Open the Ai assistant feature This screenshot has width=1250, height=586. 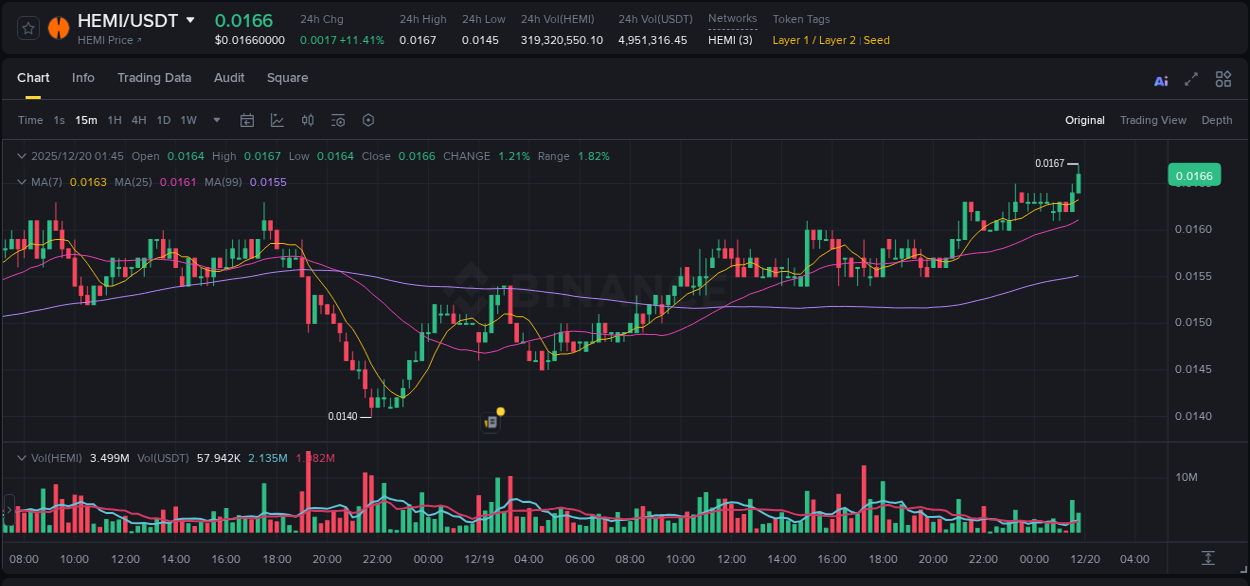click(x=1161, y=79)
